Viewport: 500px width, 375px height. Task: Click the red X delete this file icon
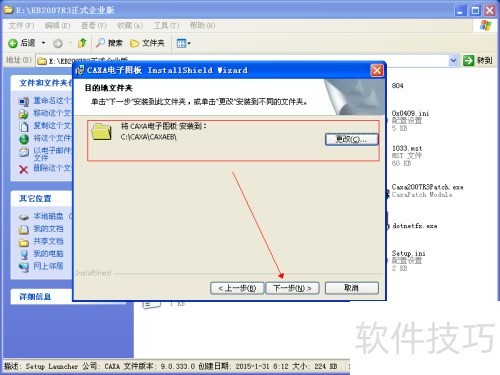click(x=24, y=169)
